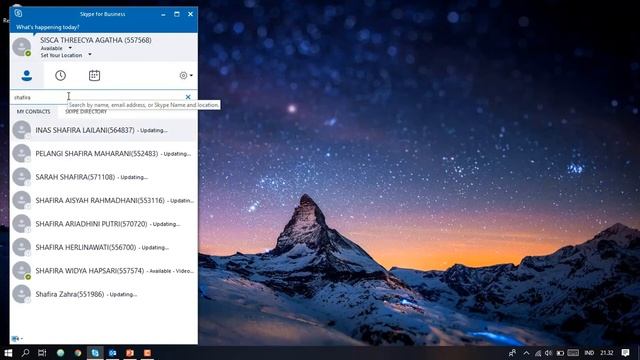Click avatar of Shafira Zahra
Screen dimensions: 640x360
(22, 294)
